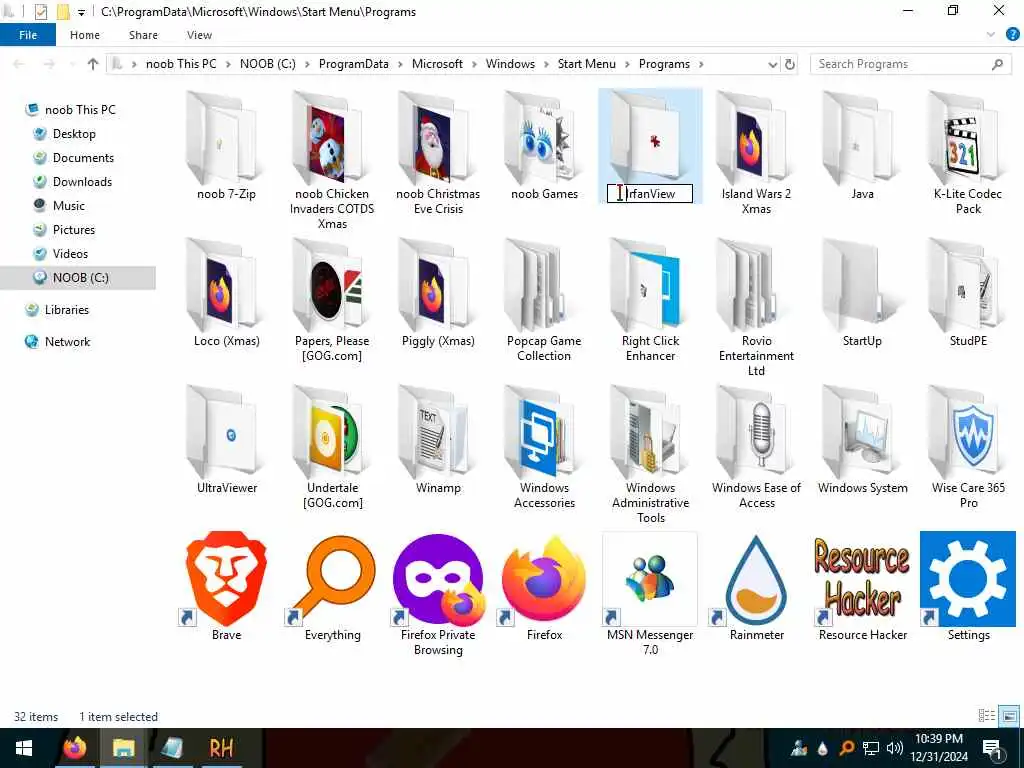1024x768 pixels.
Task: Select the Papers, Please [GOG.com] folder
Action: coord(332,285)
